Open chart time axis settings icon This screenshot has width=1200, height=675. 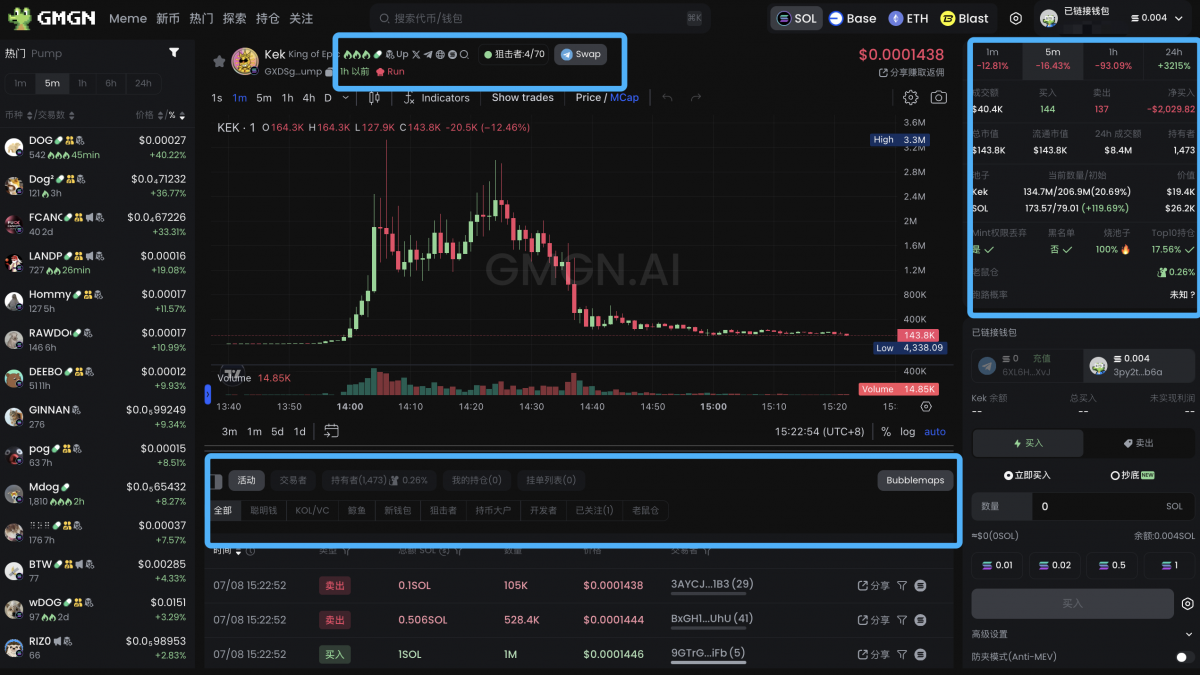(926, 407)
